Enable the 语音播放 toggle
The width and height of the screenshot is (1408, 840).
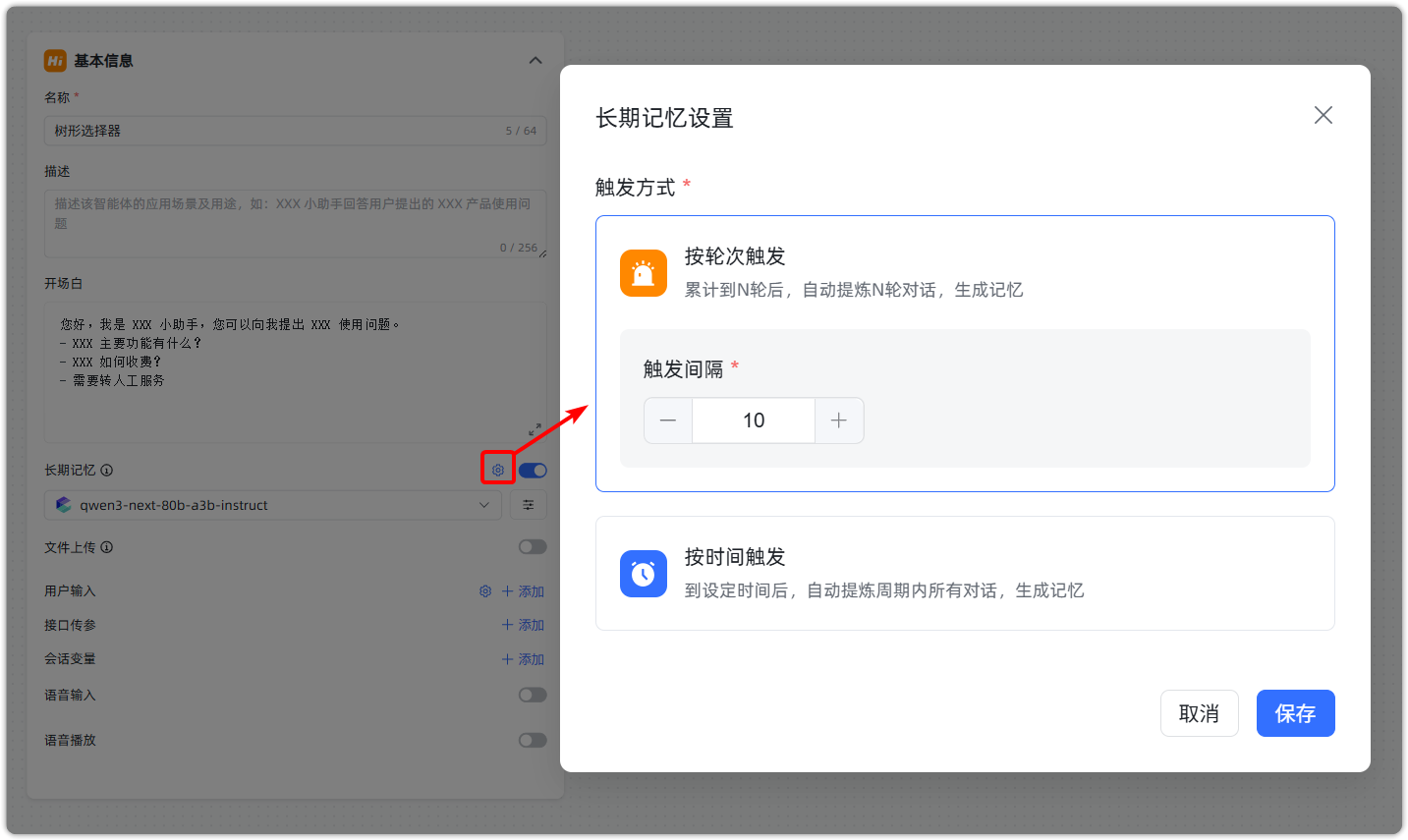(533, 740)
